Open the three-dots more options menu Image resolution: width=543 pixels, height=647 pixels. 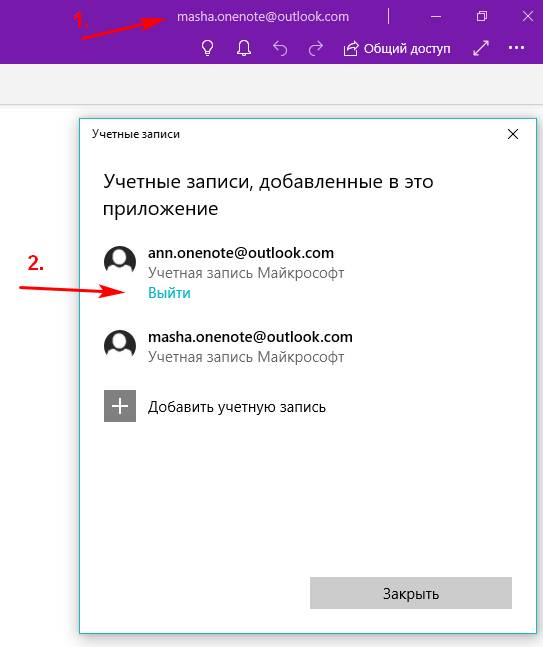pos(516,48)
